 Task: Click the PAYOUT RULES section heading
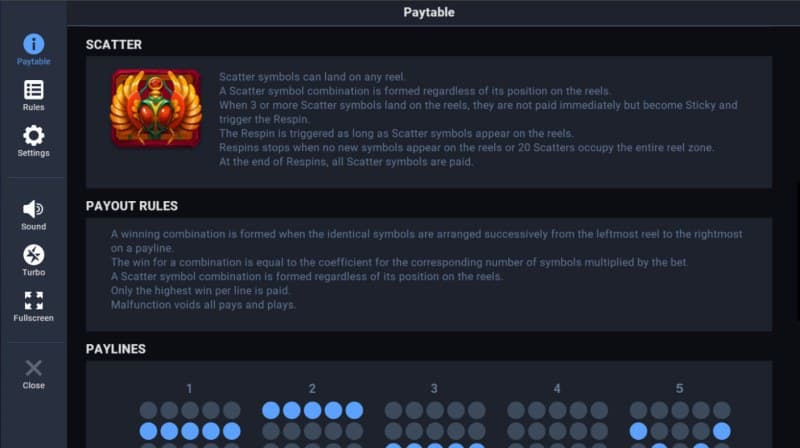point(132,206)
